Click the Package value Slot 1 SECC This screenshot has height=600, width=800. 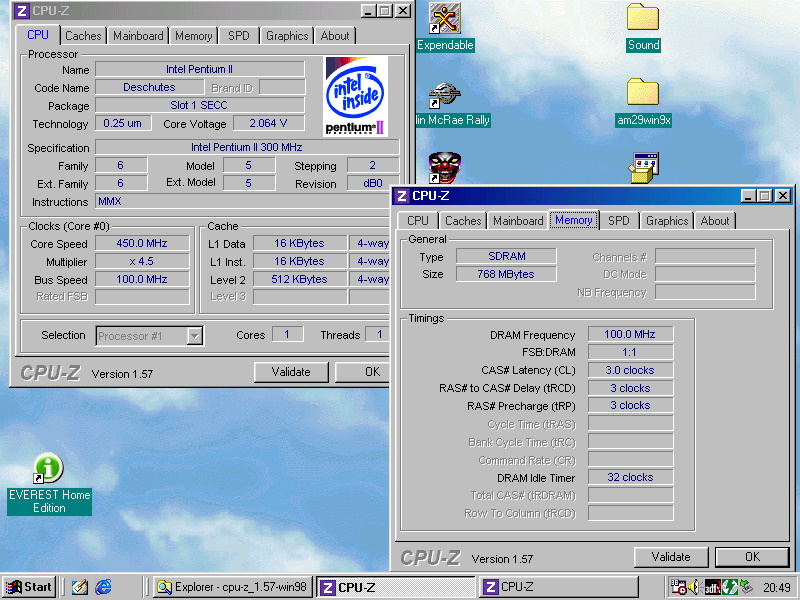(x=199, y=105)
